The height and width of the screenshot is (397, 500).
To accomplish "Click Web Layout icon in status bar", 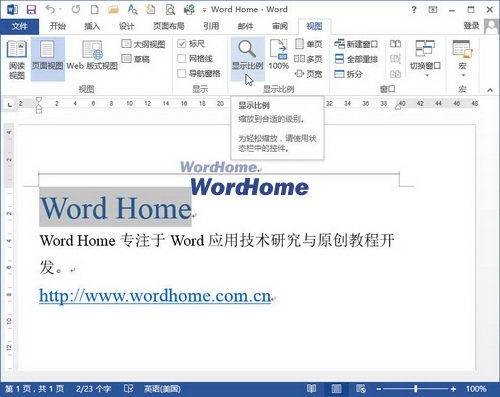I will point(361,389).
